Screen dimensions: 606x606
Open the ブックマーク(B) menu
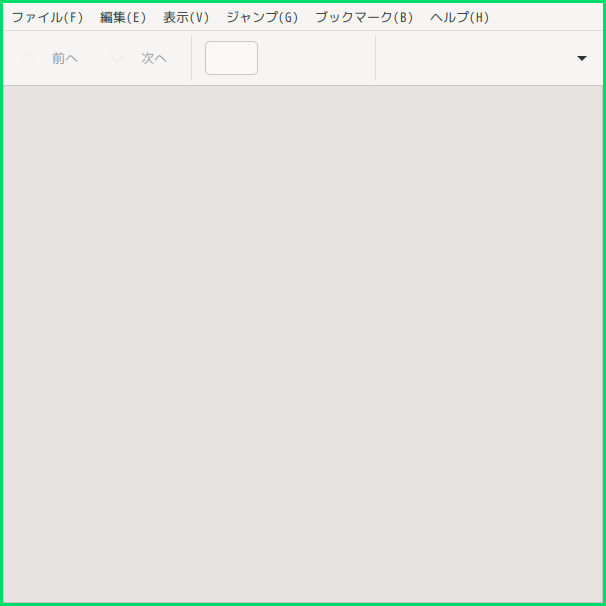point(364,17)
